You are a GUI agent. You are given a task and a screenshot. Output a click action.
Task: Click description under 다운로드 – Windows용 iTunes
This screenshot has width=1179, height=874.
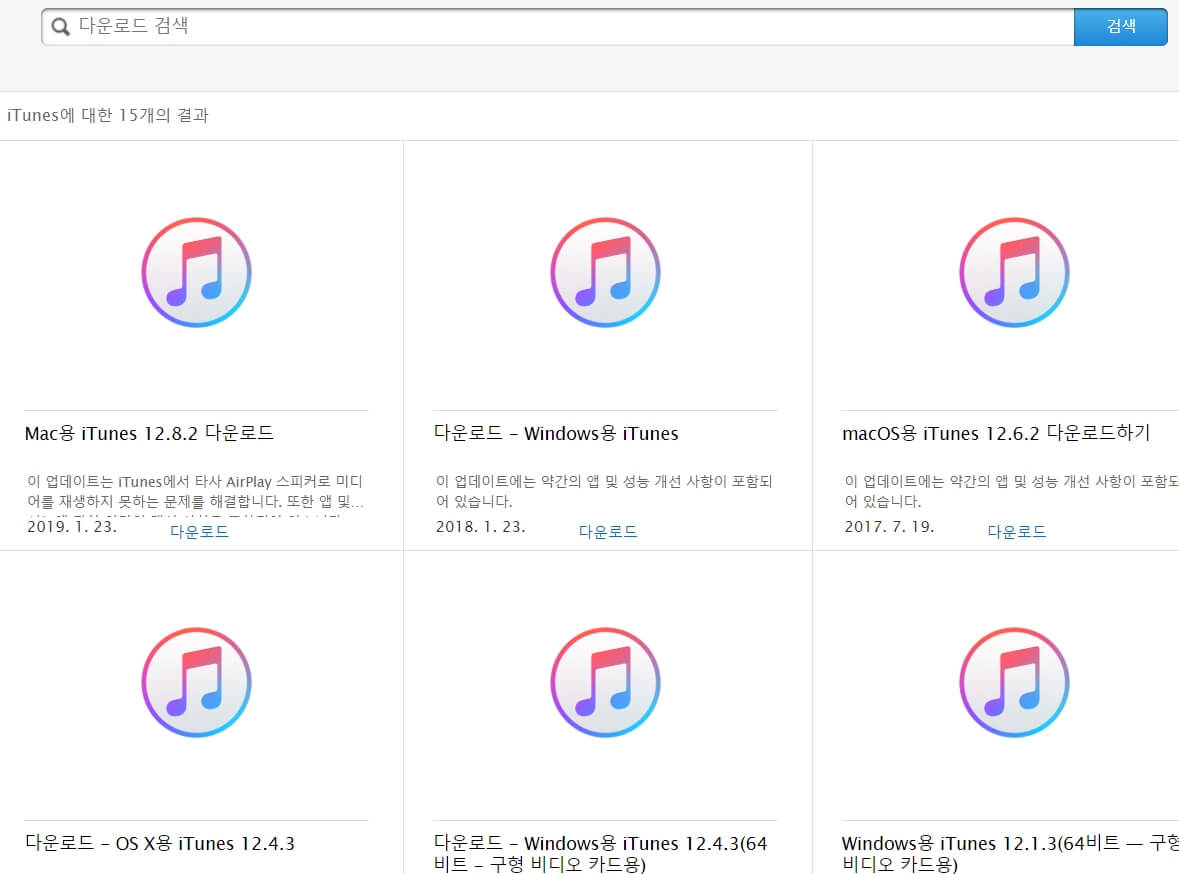coord(604,491)
